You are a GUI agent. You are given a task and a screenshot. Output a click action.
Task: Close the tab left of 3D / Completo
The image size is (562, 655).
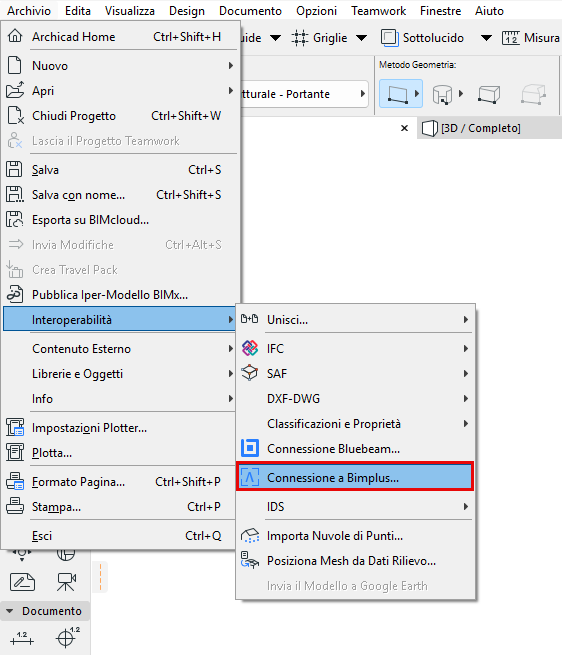(x=404, y=128)
